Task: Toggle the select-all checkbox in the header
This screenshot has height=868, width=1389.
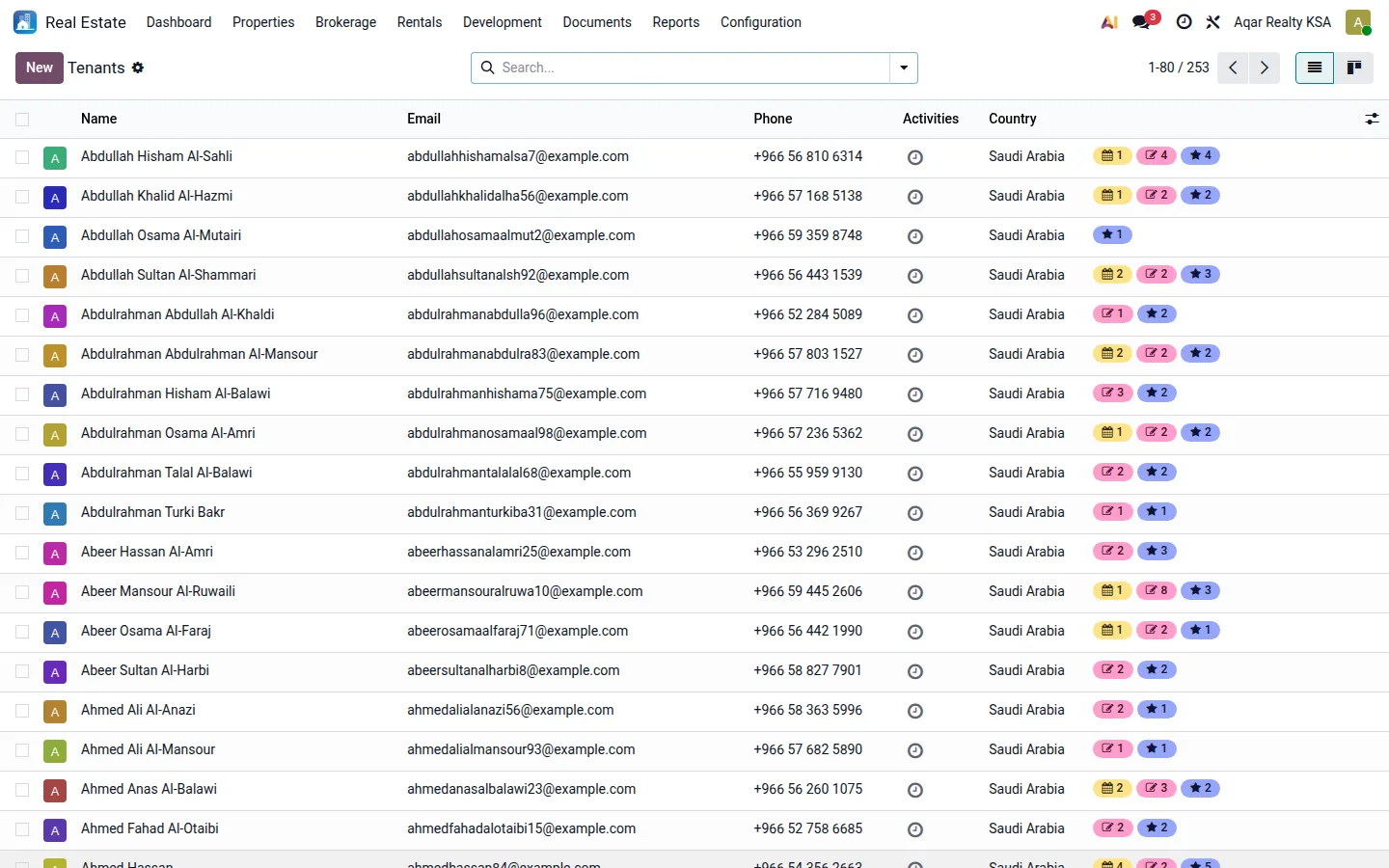Action: 22,119
